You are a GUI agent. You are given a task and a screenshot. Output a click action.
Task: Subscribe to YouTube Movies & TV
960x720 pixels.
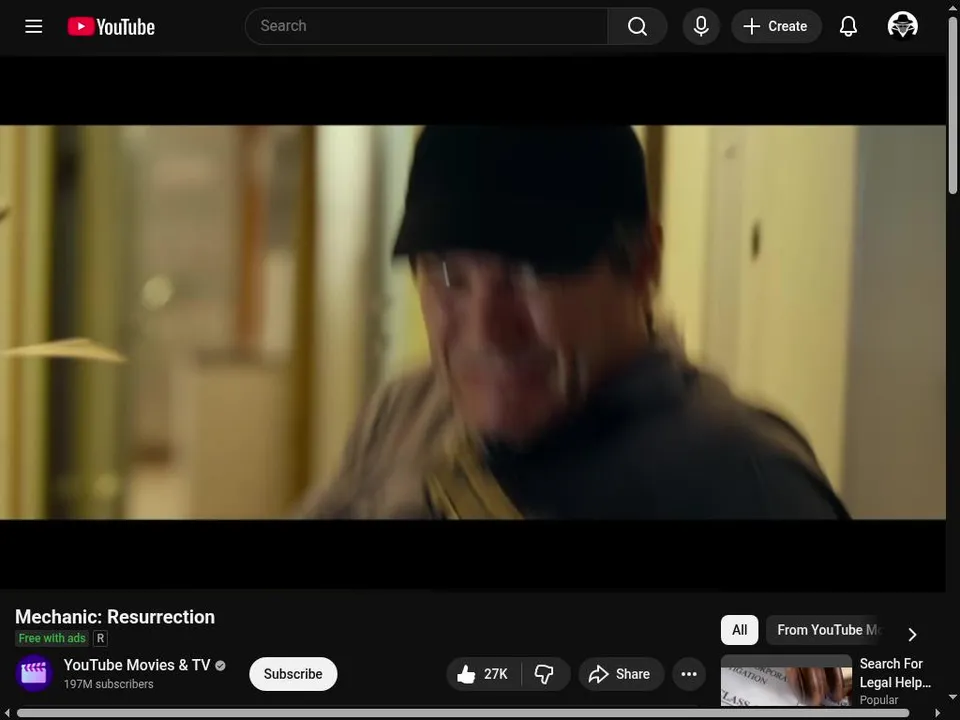[x=293, y=673]
